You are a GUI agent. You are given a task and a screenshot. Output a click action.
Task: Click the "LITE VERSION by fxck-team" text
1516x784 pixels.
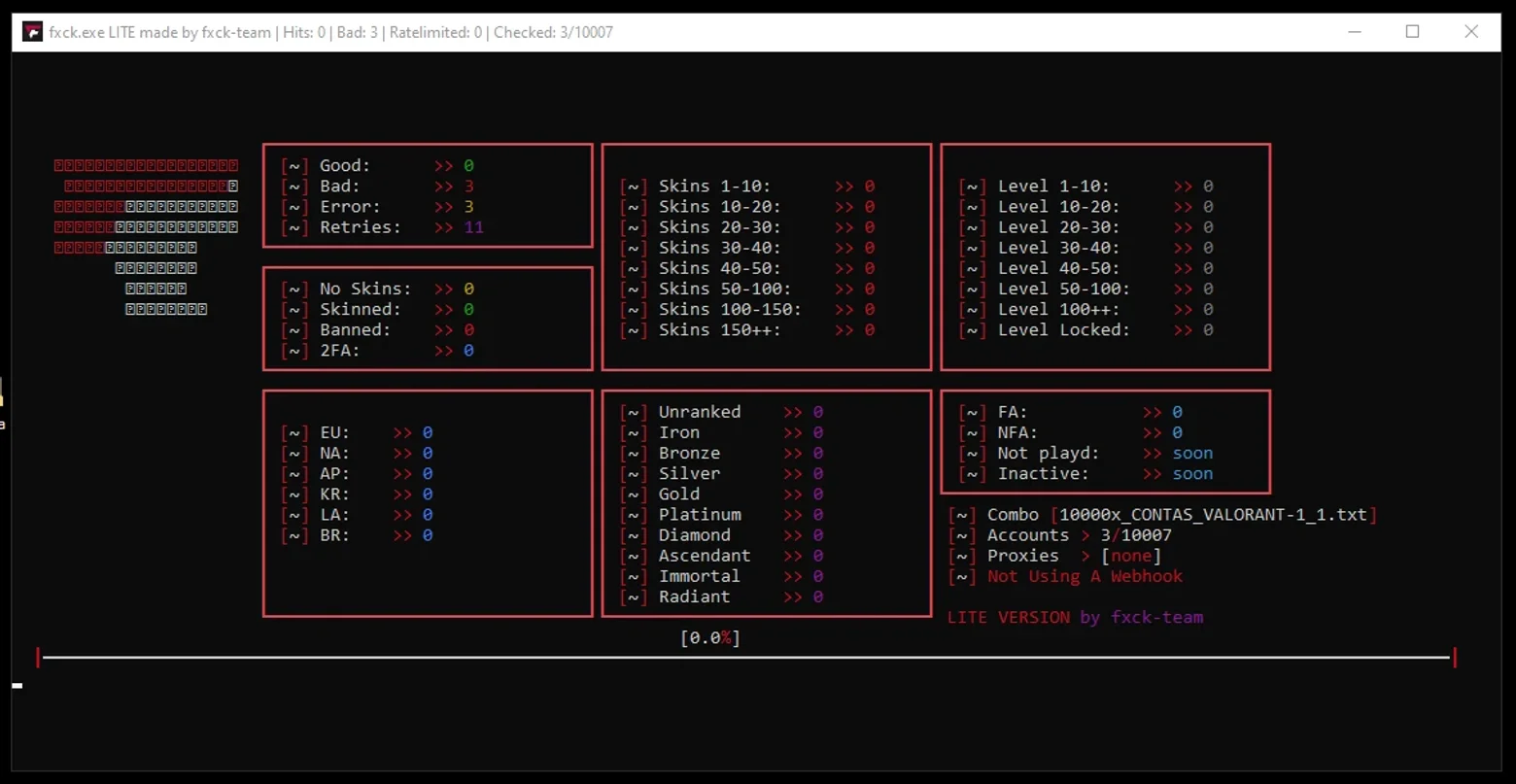coord(1076,617)
